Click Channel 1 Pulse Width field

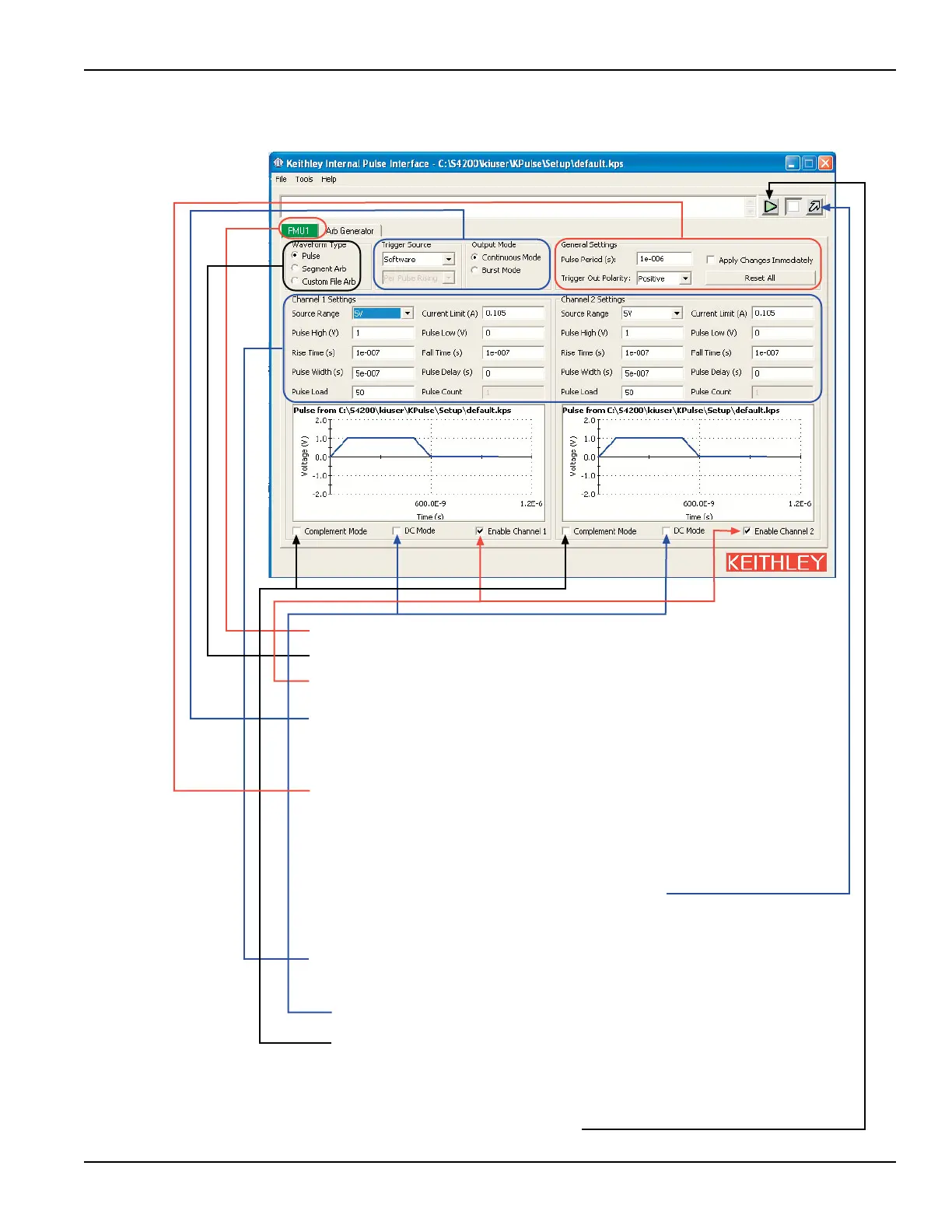click(x=383, y=373)
